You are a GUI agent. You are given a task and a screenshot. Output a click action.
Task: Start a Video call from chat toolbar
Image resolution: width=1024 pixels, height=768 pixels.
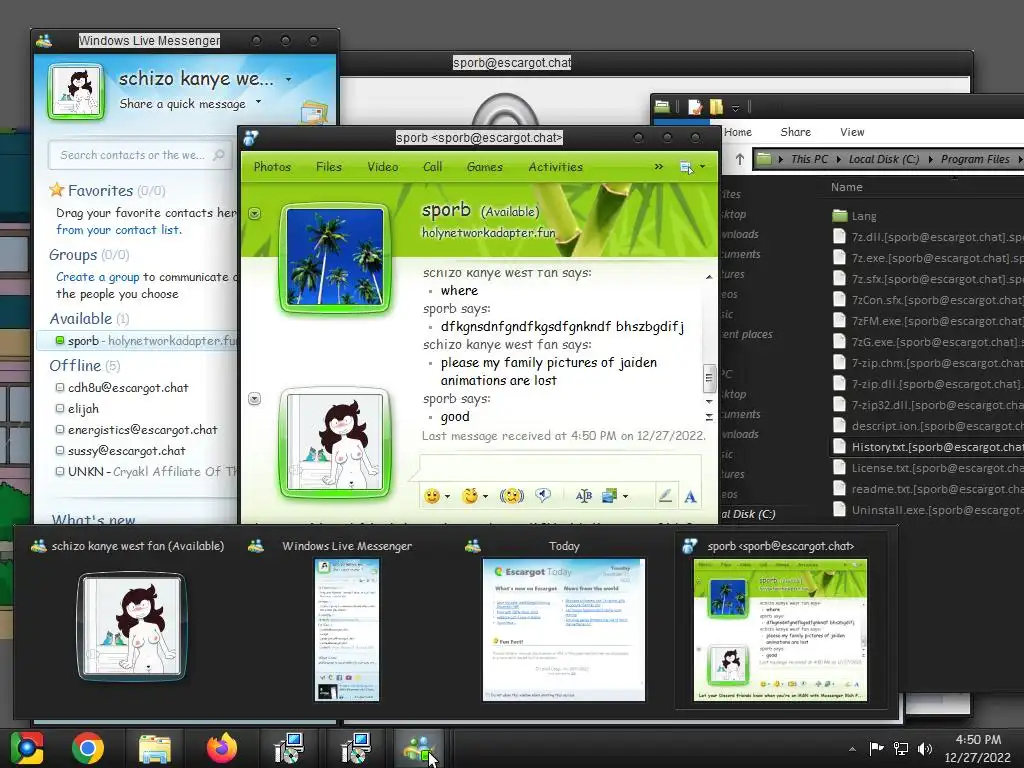click(383, 167)
